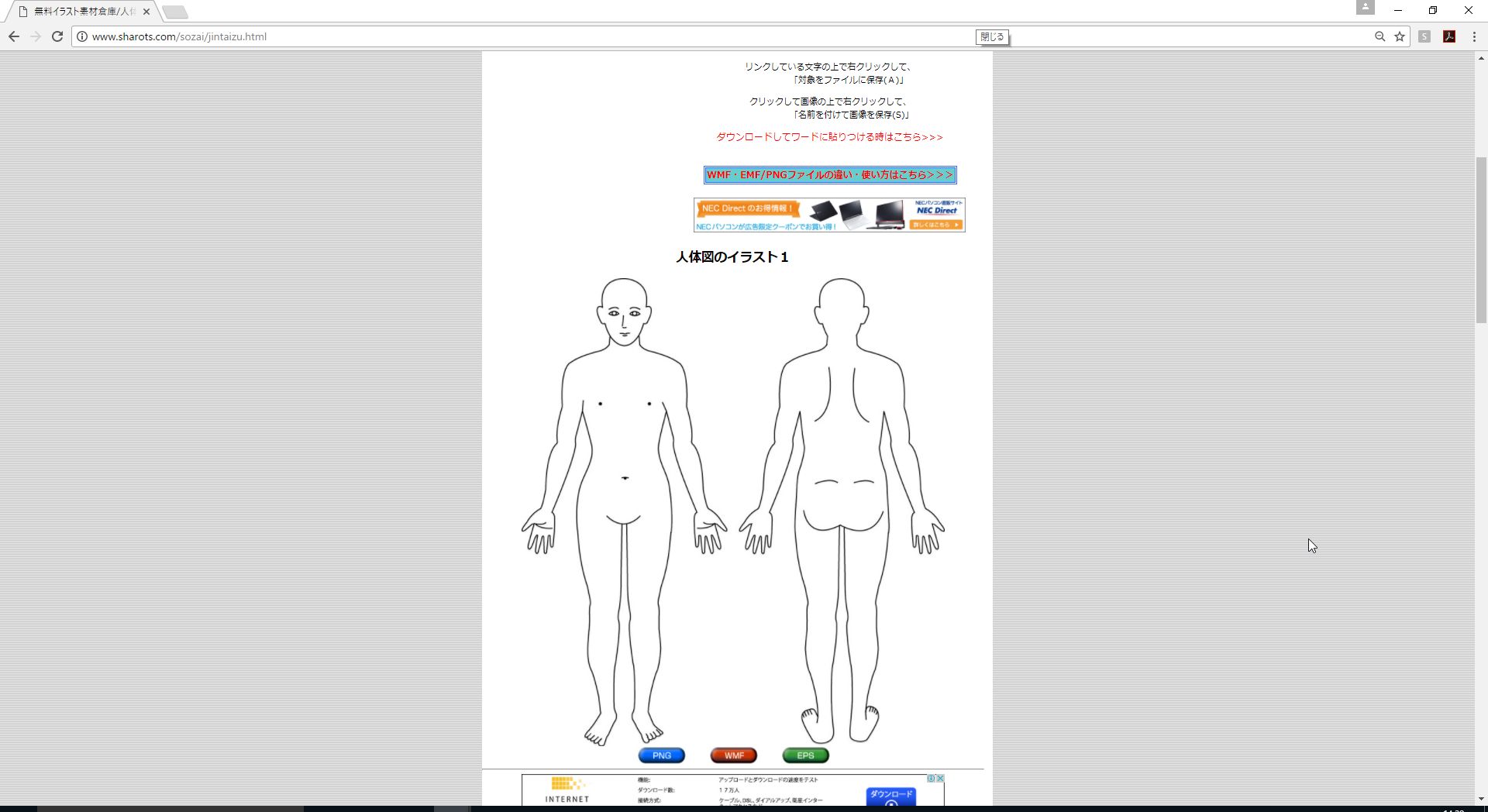Download the illustration as PNG
Viewport: 1488px width, 812px height.
661,755
